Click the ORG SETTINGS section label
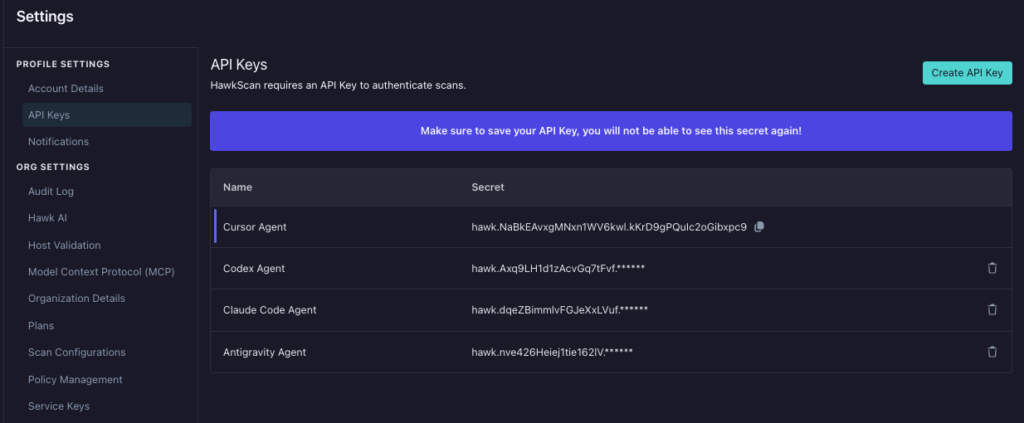This screenshot has height=423, width=1024. (x=53, y=167)
